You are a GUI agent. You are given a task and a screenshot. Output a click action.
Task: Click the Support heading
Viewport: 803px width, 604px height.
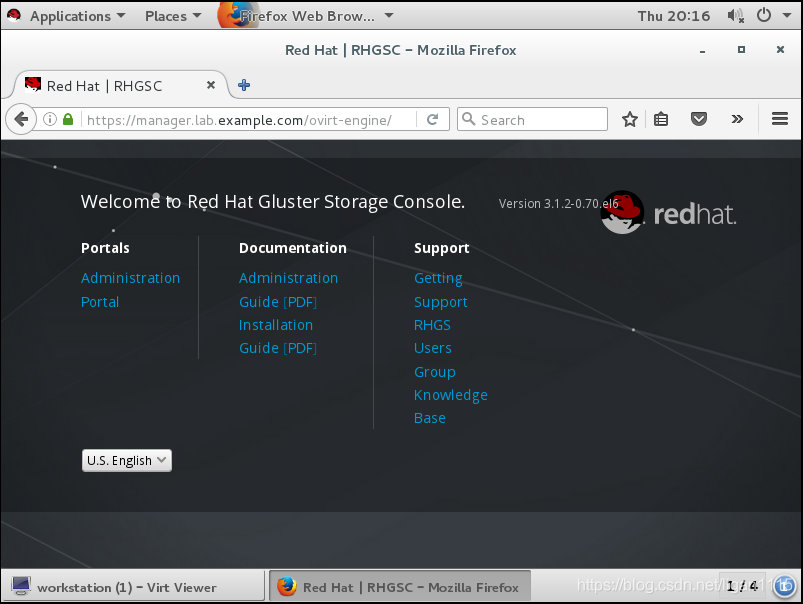pyautogui.click(x=441, y=248)
